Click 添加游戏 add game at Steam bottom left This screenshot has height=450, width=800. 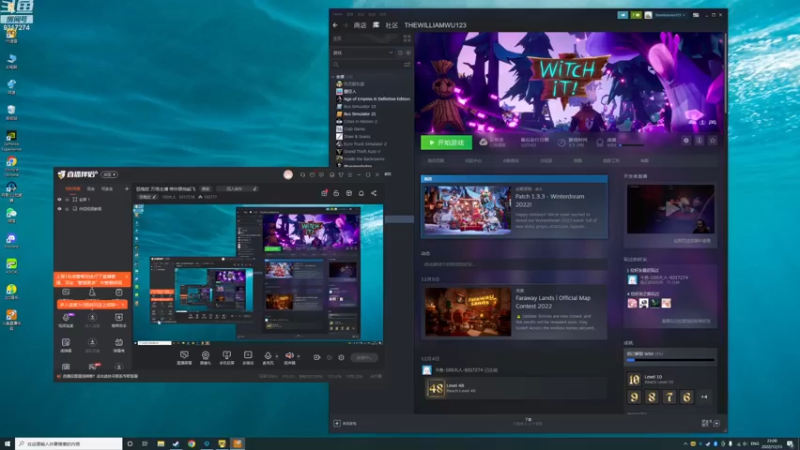[345, 423]
